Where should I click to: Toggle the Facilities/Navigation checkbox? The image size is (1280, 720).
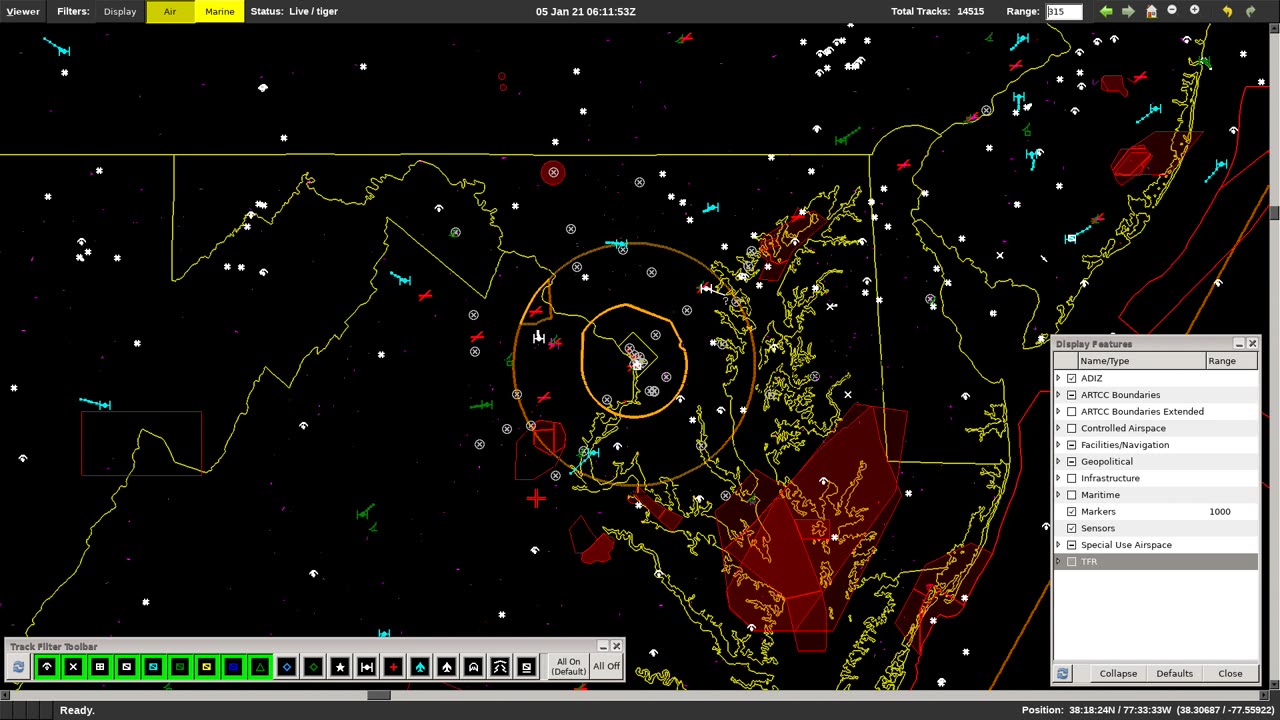click(x=1072, y=445)
